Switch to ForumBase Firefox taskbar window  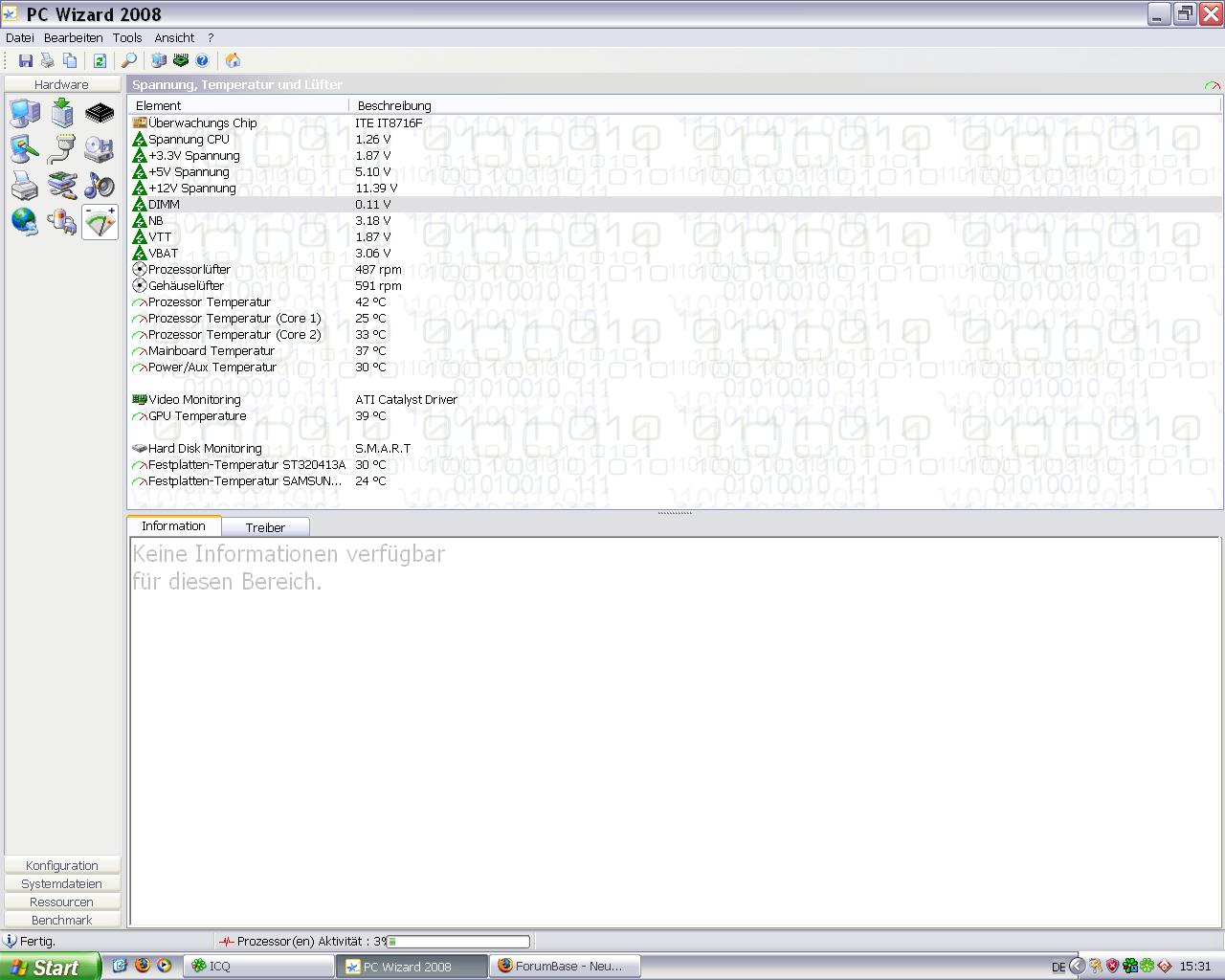(566, 967)
